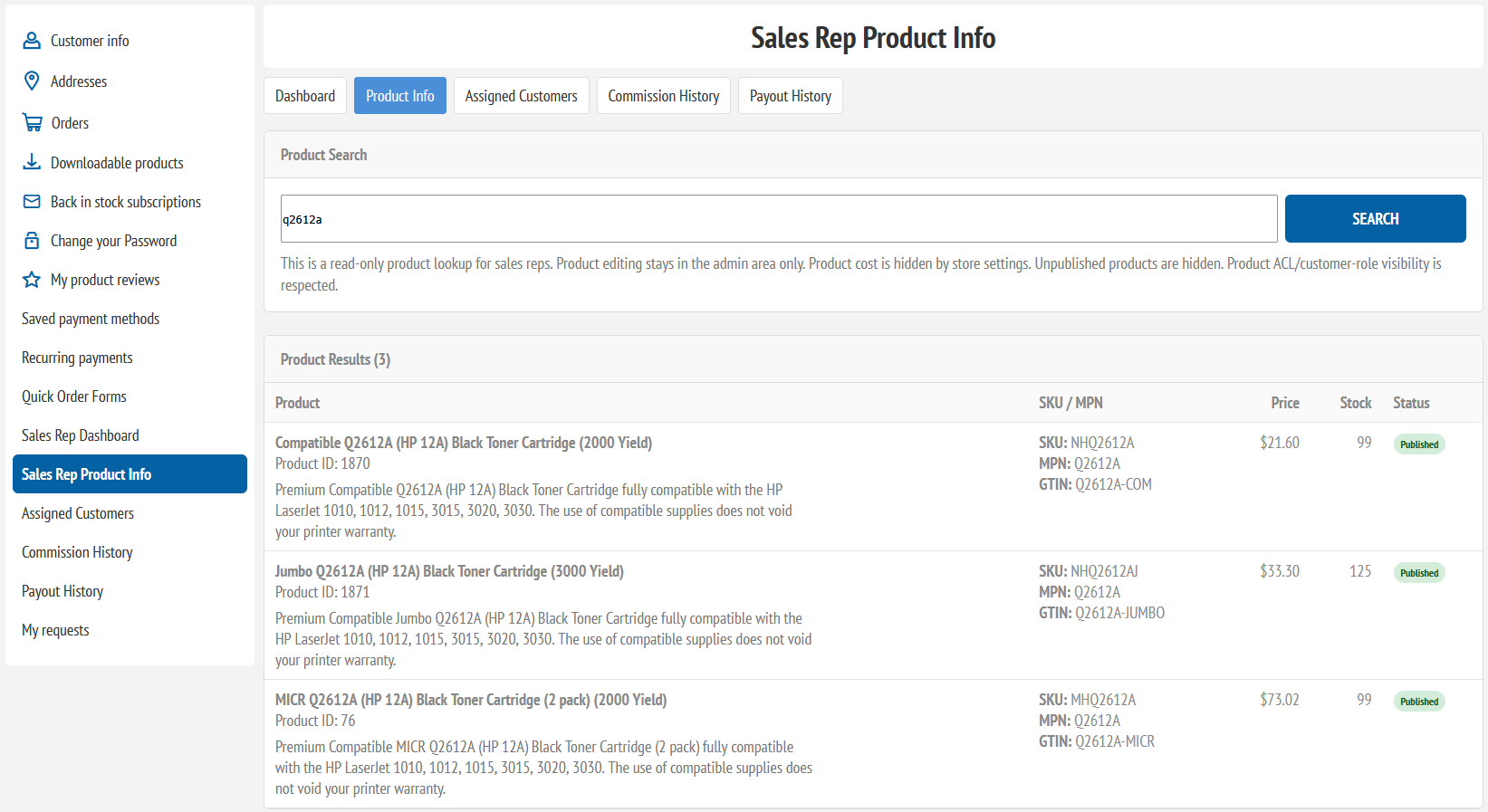Click the Product Search heading

coord(323,155)
